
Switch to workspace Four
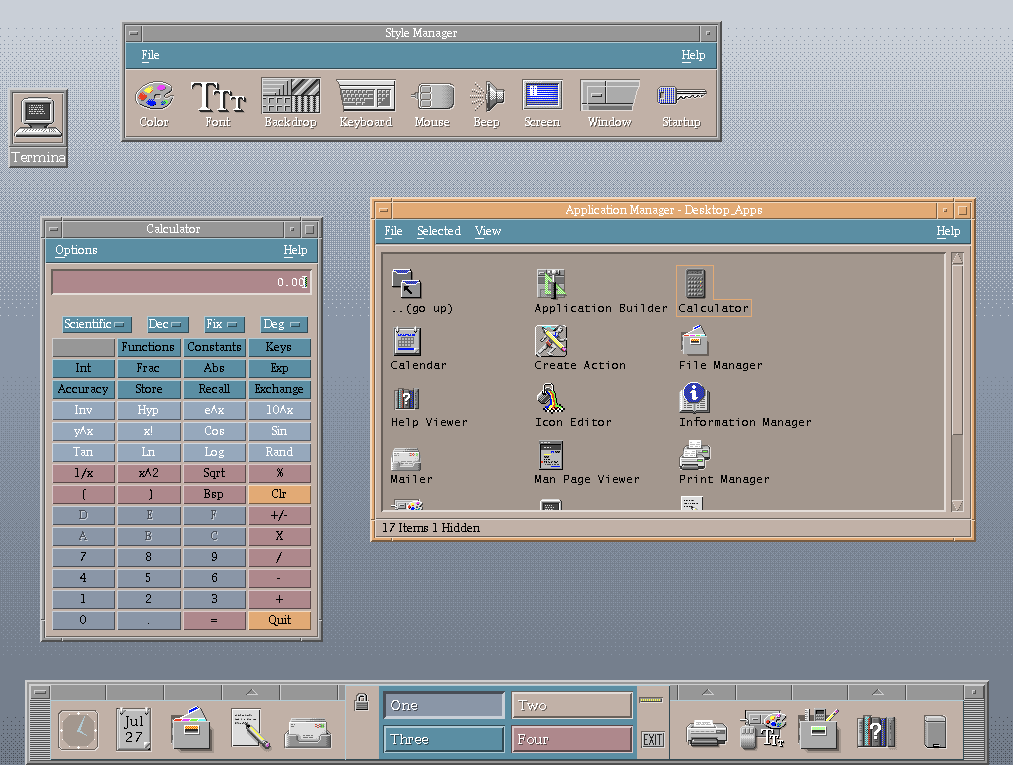(x=572, y=740)
